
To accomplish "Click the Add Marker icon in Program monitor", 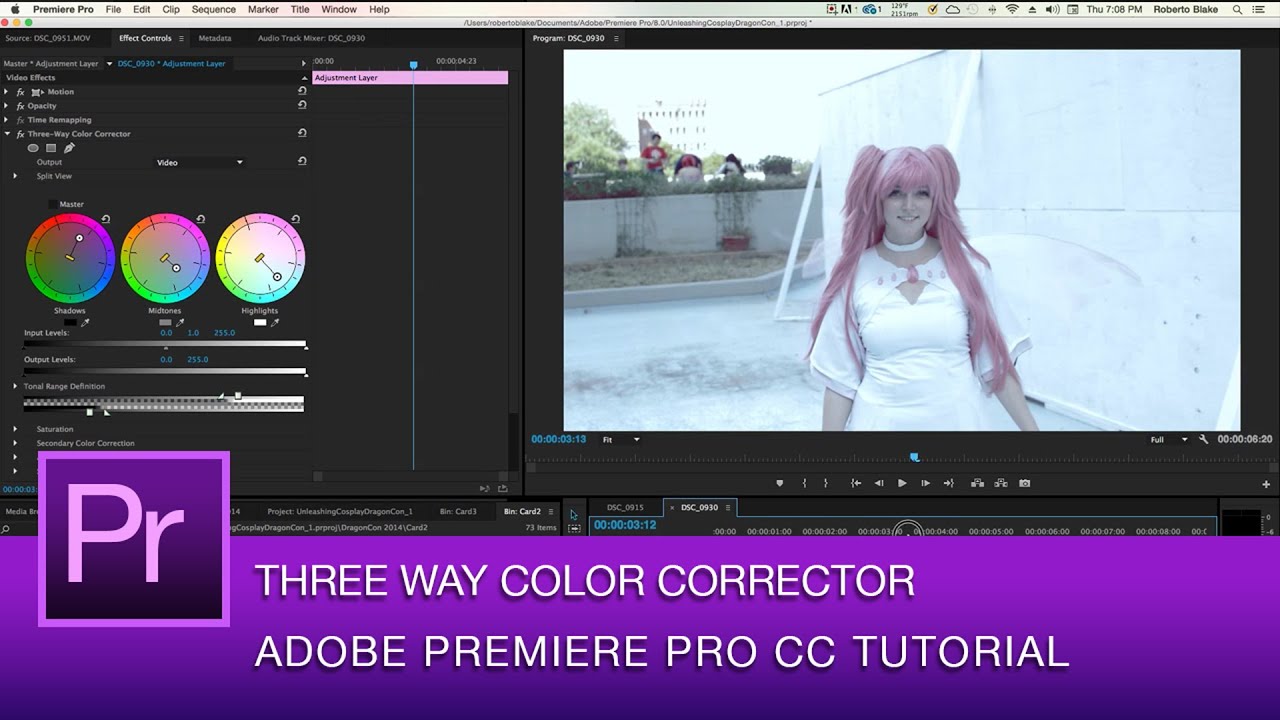I will 779,483.
